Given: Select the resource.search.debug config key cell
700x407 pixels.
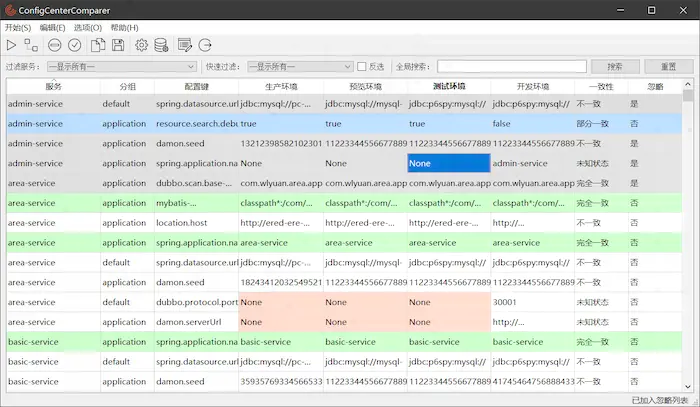Looking at the screenshot, I should [196, 124].
